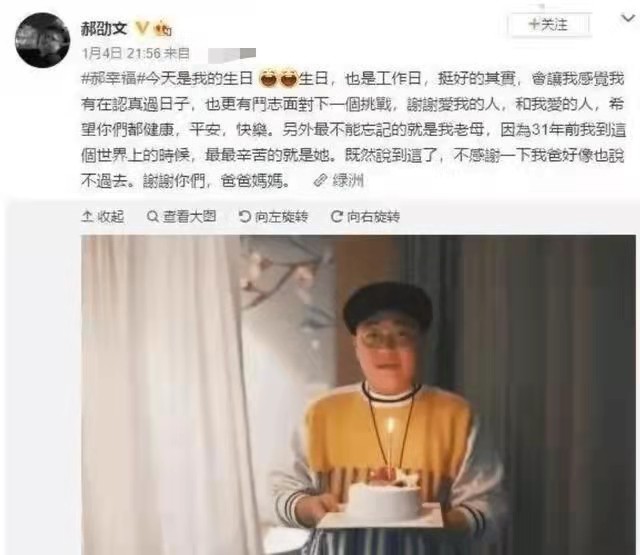
Task: View large image via 查看大图
Action: point(182,216)
